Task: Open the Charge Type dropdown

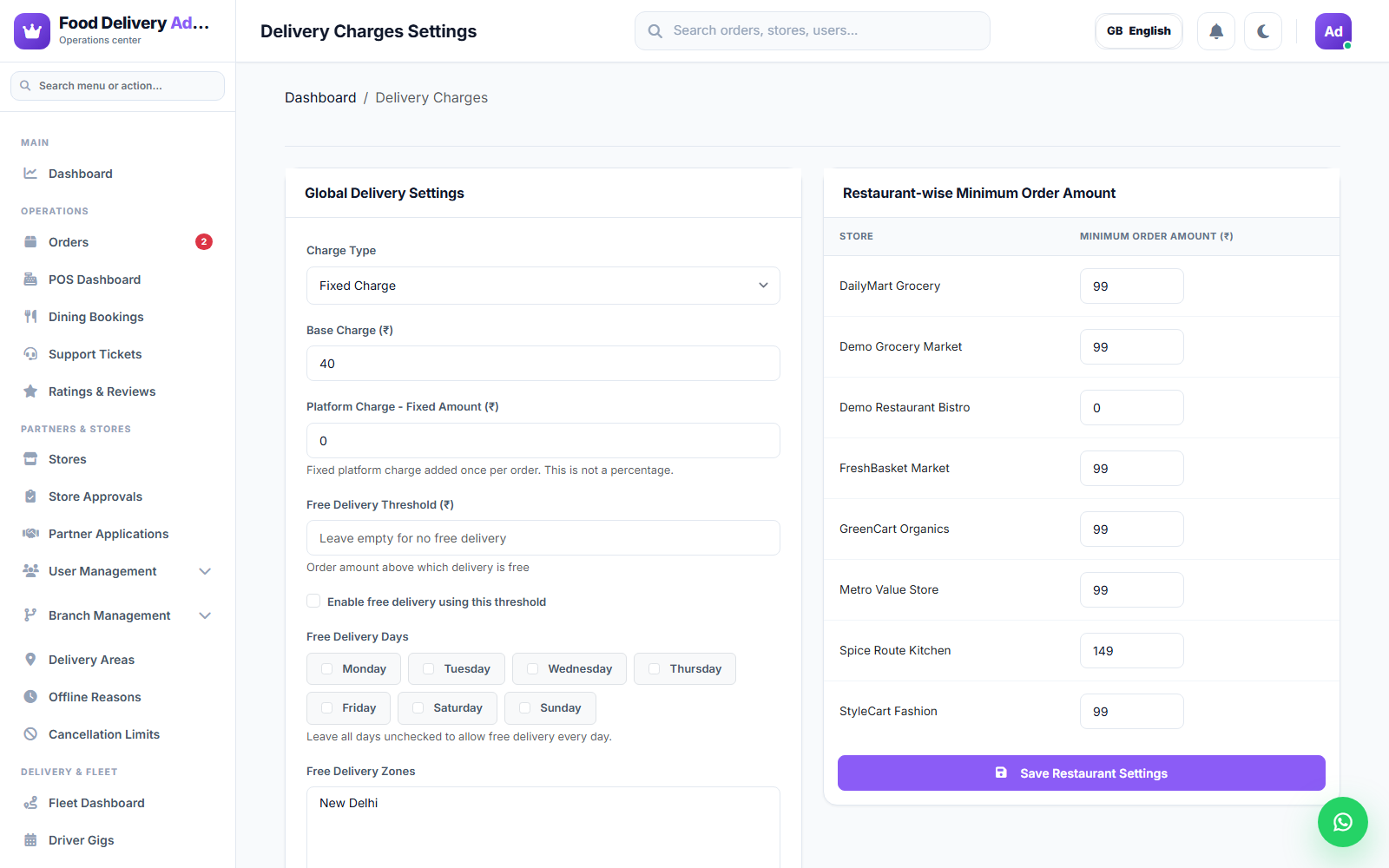Action: pos(543,286)
